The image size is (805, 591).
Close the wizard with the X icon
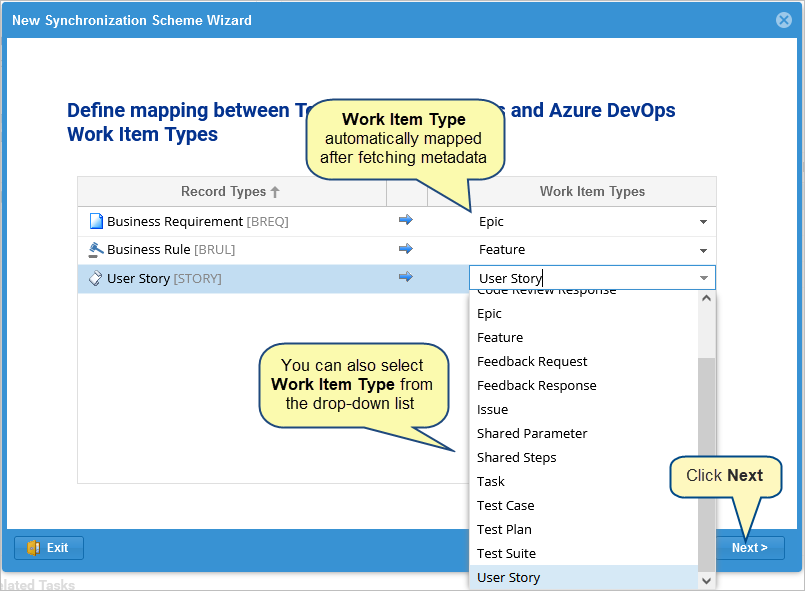pyautogui.click(x=784, y=20)
